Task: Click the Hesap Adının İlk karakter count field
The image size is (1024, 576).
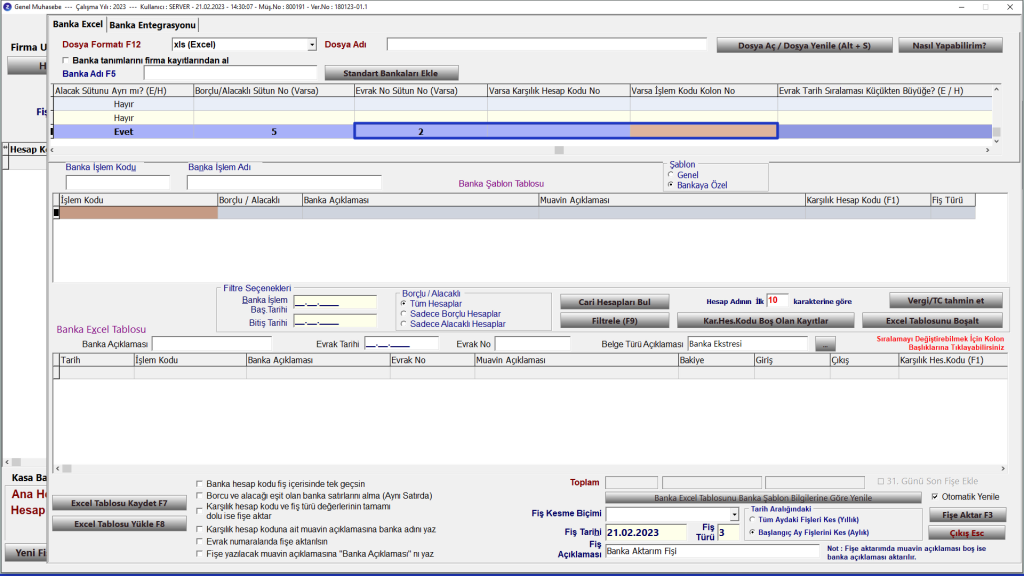Action: coord(777,300)
